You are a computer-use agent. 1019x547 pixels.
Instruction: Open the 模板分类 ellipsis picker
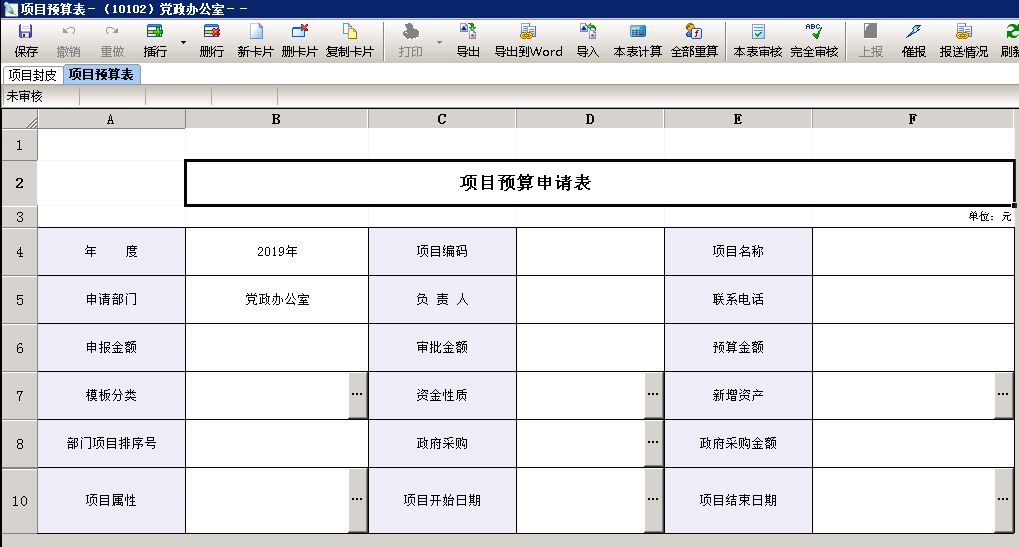(357, 395)
